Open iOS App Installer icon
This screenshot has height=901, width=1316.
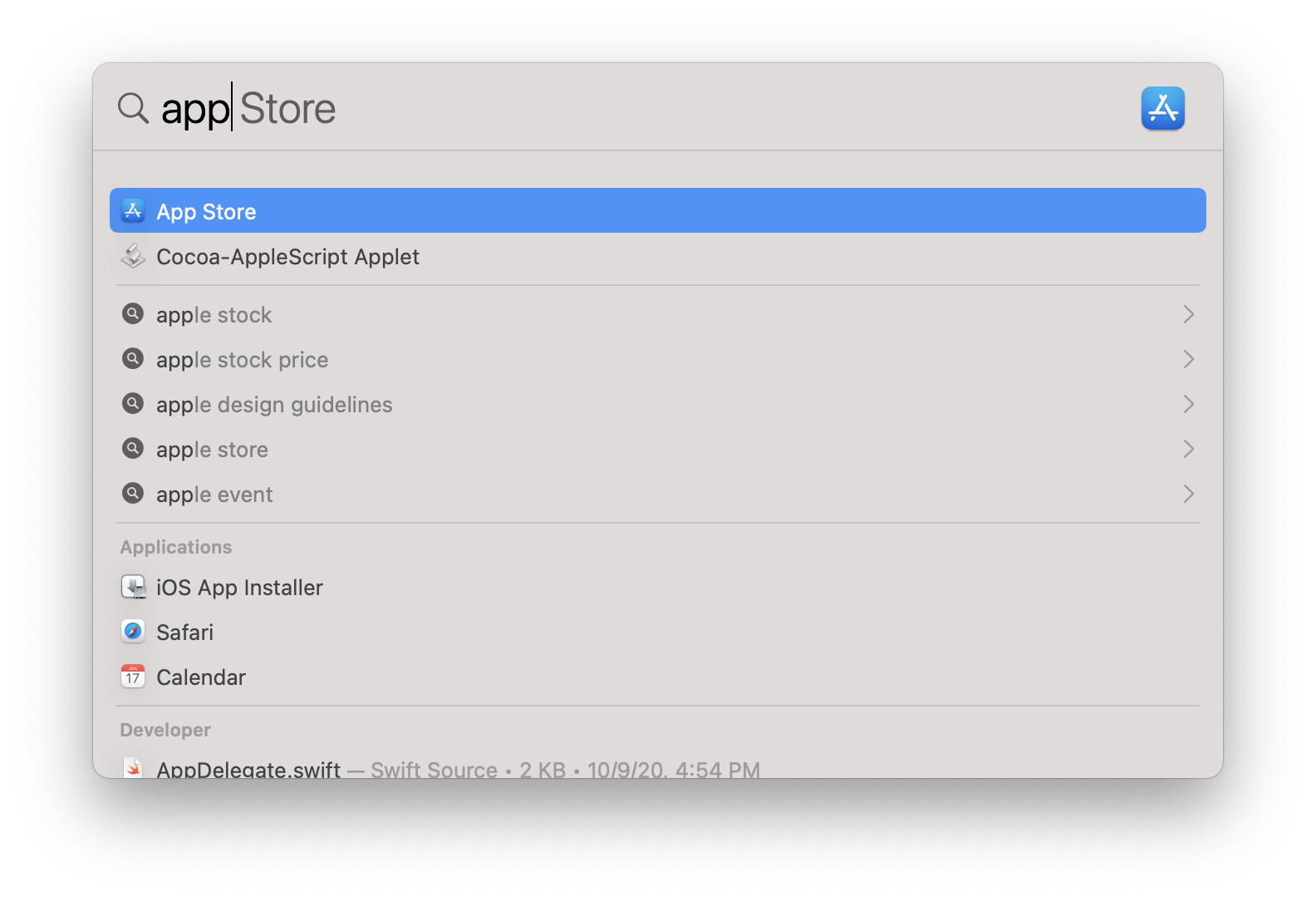click(133, 587)
